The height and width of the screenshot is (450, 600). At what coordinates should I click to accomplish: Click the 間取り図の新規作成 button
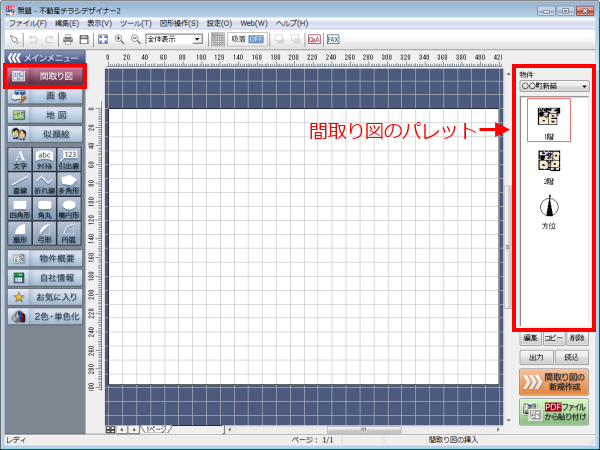coord(553,381)
